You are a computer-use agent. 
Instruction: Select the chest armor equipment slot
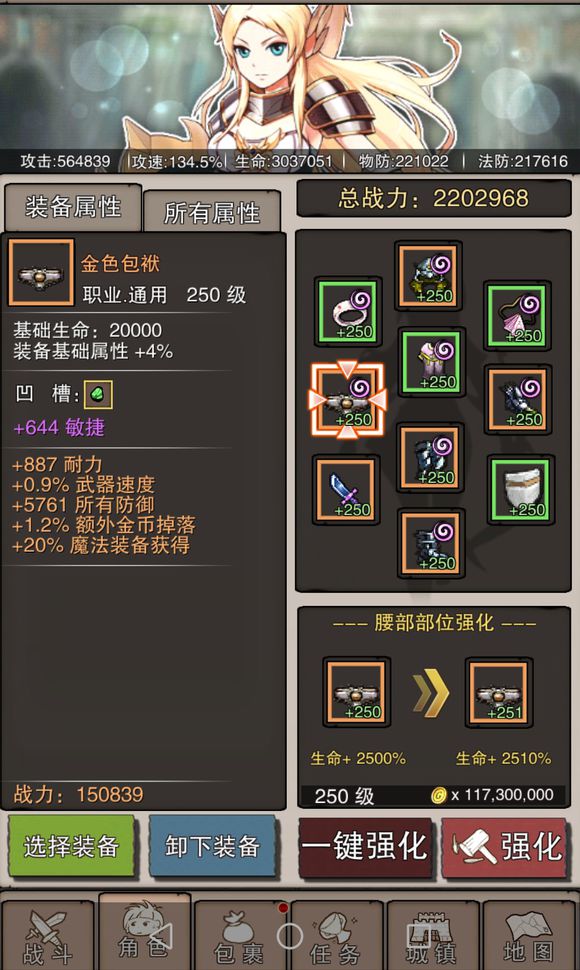[x=431, y=361]
